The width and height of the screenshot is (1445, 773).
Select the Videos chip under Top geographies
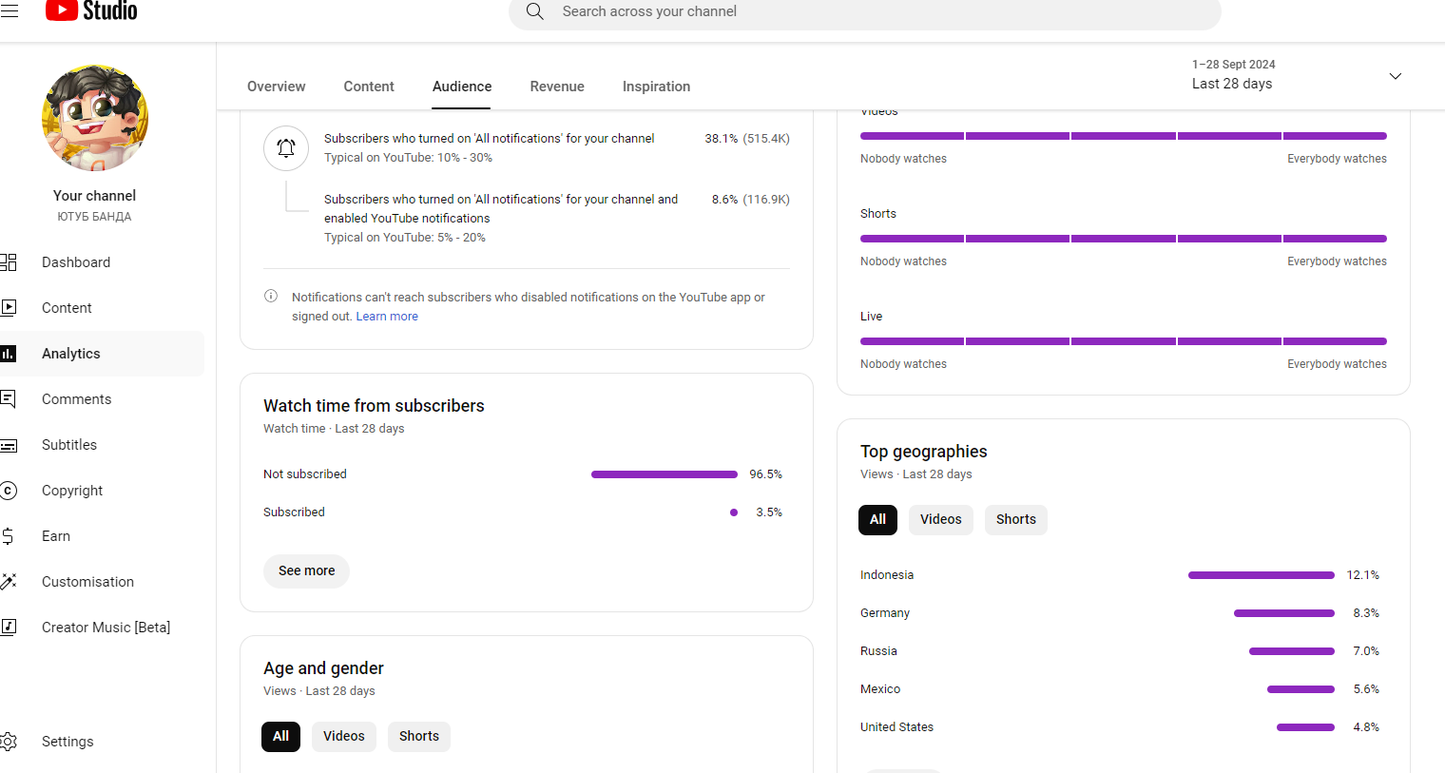pyautogui.click(x=940, y=519)
